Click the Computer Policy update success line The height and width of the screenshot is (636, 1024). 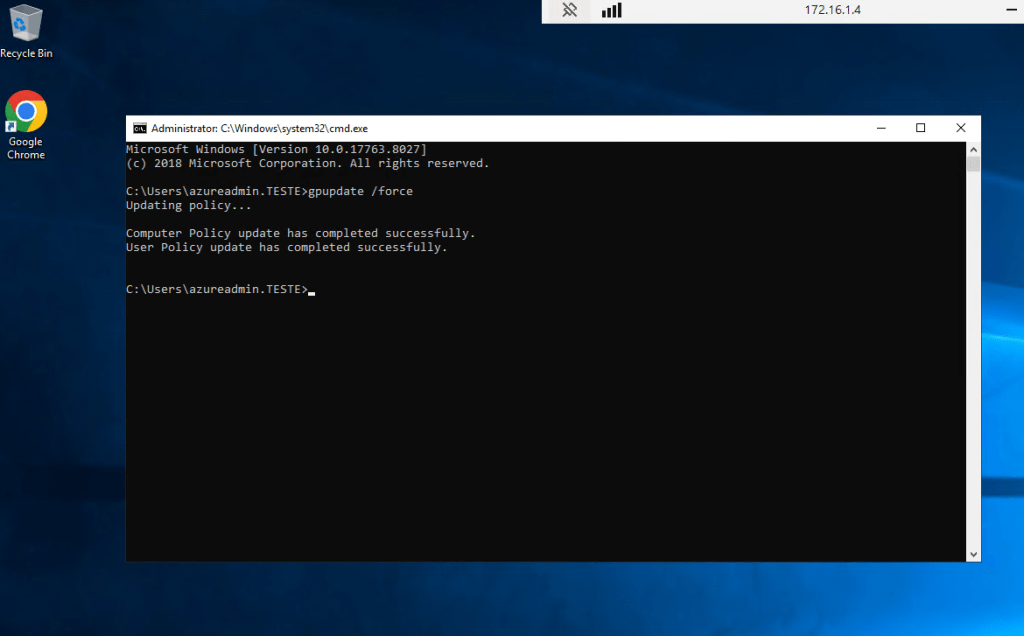pos(300,233)
